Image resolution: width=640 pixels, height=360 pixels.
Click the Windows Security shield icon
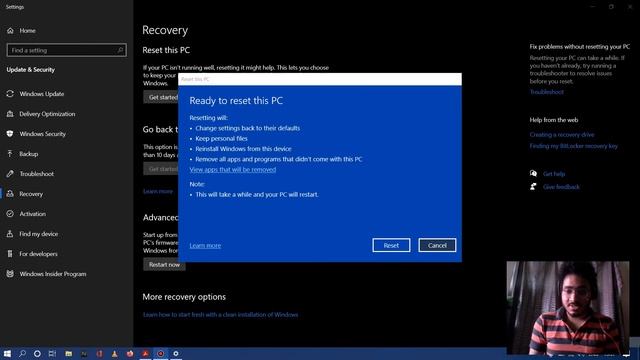pos(10,134)
